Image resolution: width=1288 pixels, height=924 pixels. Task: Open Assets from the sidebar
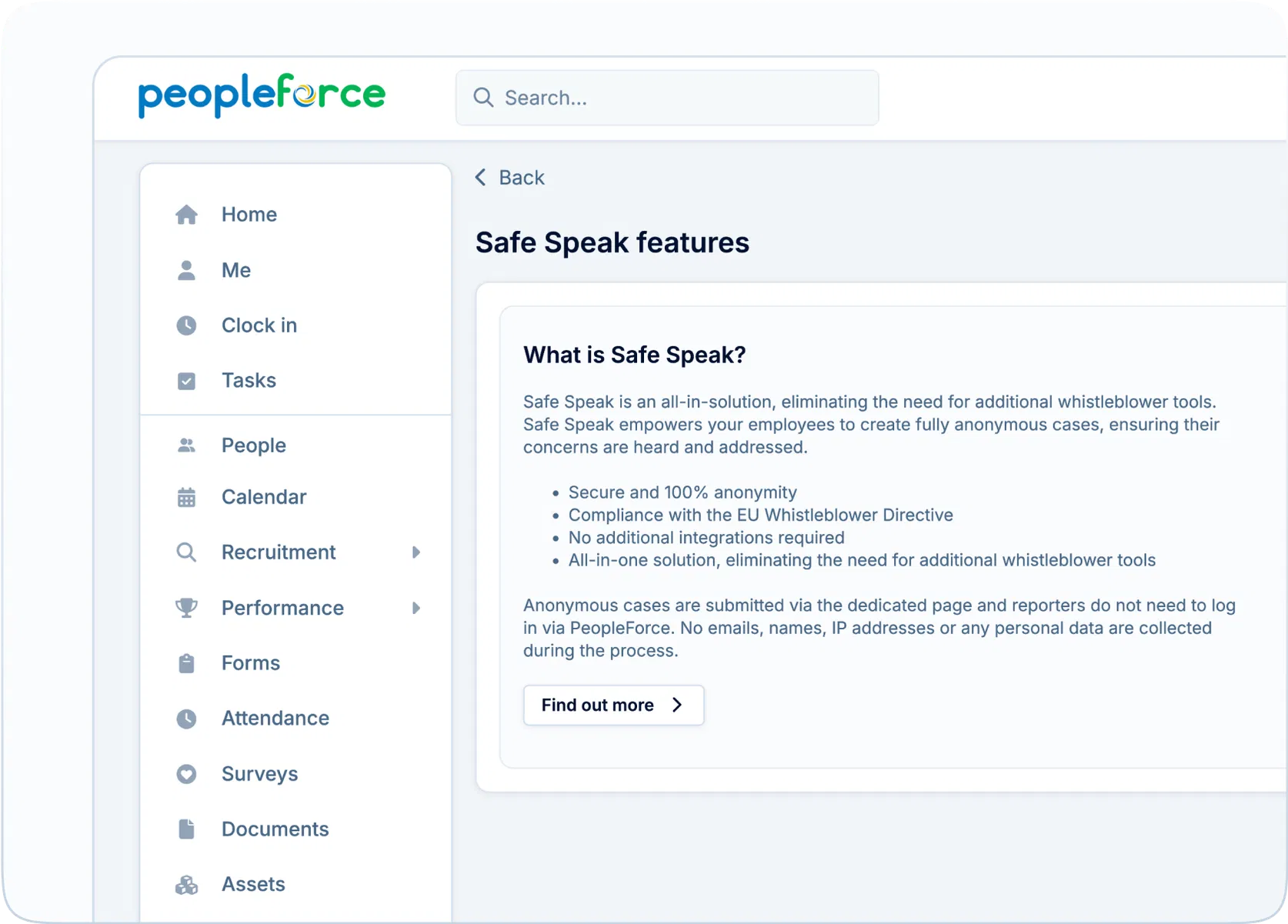pos(253,885)
